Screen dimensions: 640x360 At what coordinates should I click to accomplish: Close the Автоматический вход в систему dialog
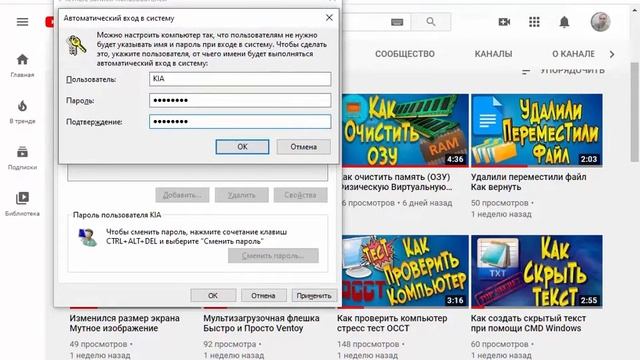tap(329, 18)
